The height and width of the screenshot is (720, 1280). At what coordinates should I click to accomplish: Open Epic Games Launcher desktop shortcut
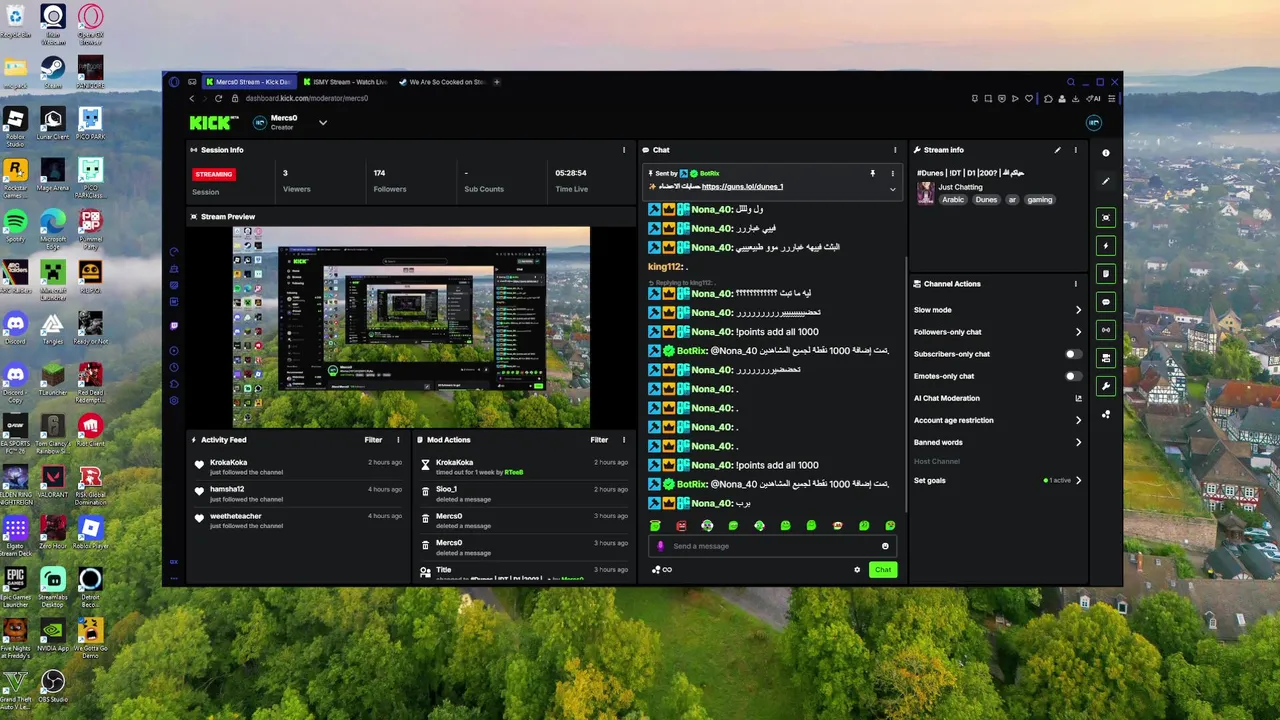point(15,584)
